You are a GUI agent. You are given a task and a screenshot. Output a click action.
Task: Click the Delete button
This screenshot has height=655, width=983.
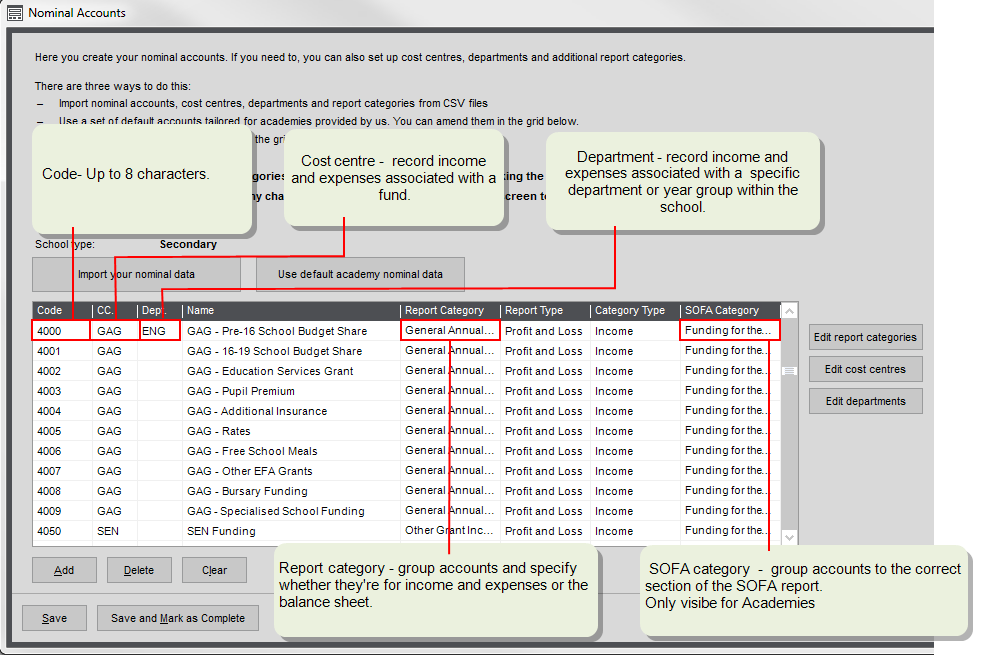pos(139,570)
